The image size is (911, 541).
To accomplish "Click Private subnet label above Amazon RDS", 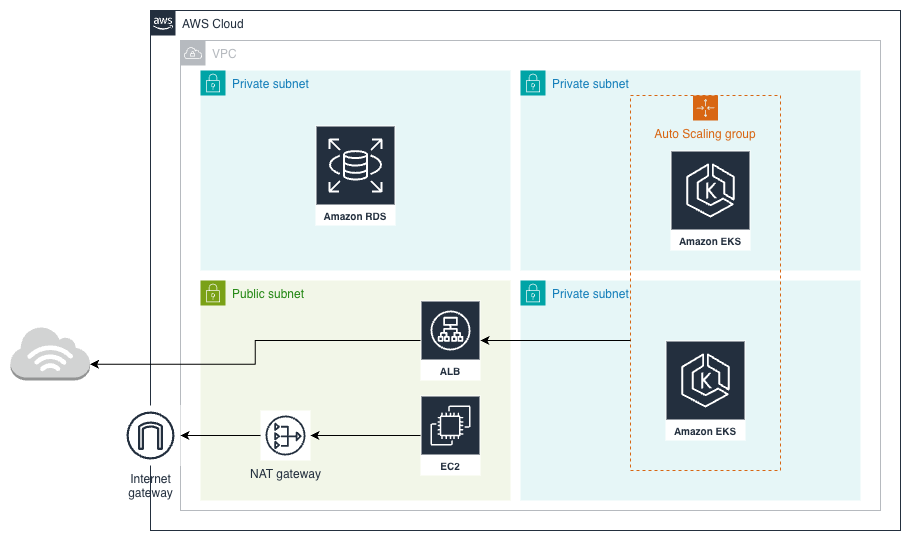I will point(270,84).
